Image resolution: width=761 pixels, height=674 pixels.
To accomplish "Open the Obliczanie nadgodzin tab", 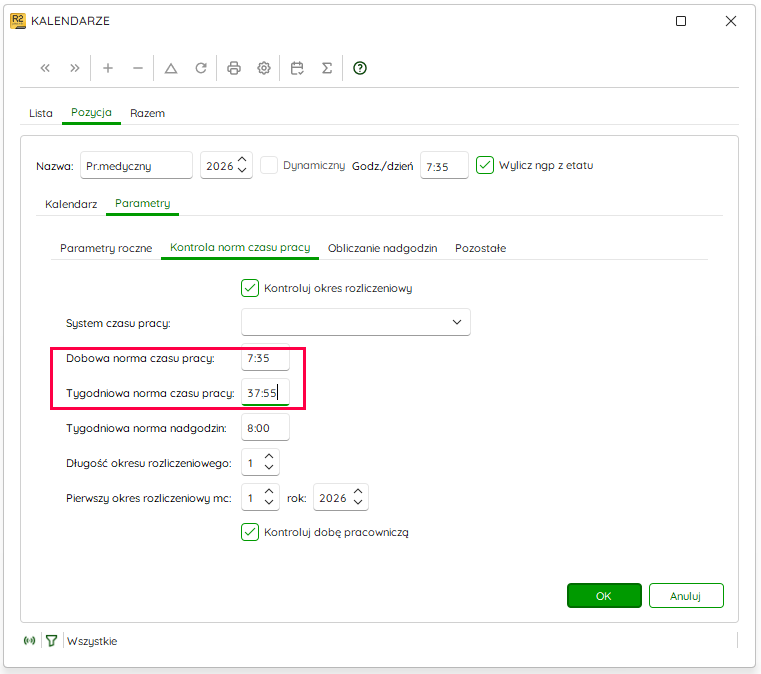I will 382,248.
